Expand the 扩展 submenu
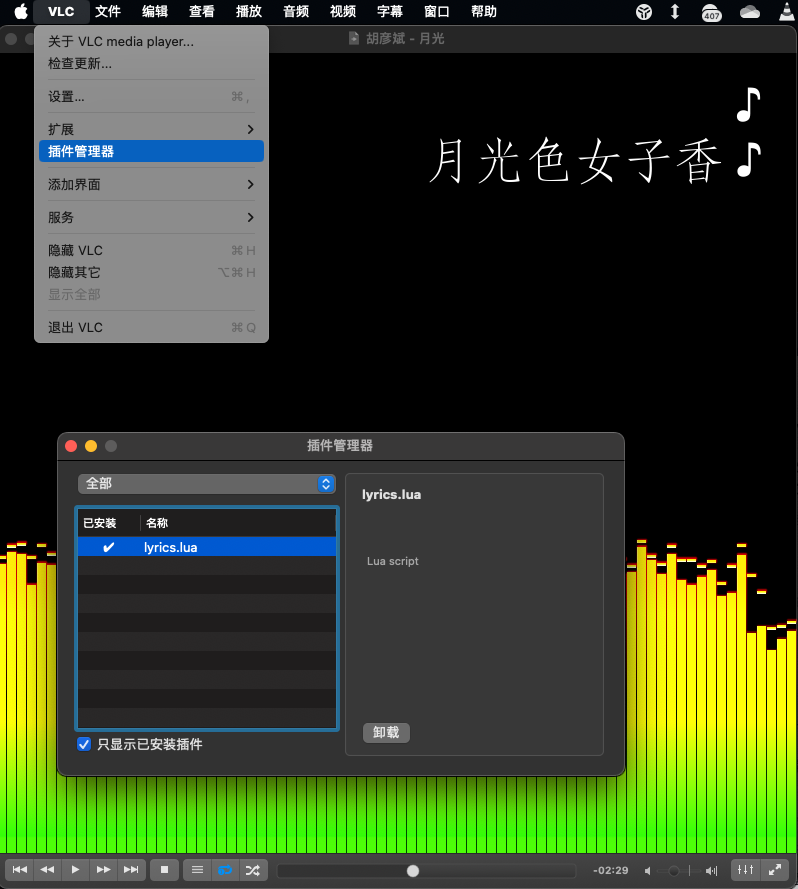Viewport: 798px width, 889px height. tap(151, 129)
